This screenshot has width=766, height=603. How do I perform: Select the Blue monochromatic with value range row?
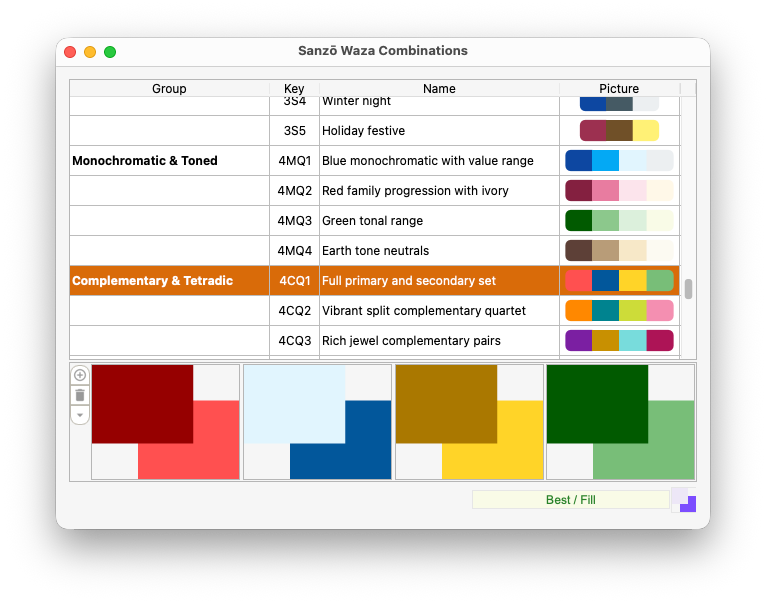[375, 161]
